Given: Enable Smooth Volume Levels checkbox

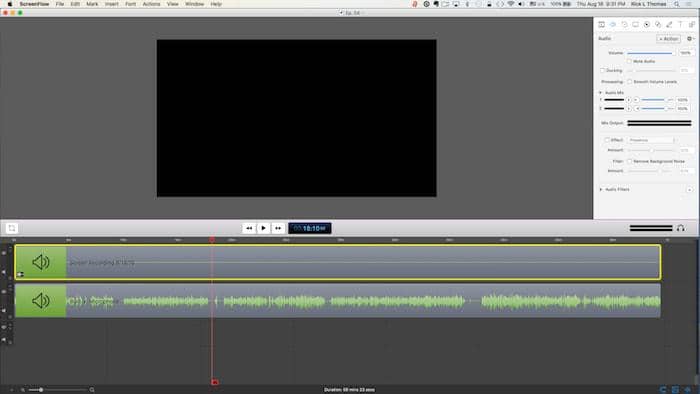Looking at the screenshot, I should (629, 82).
